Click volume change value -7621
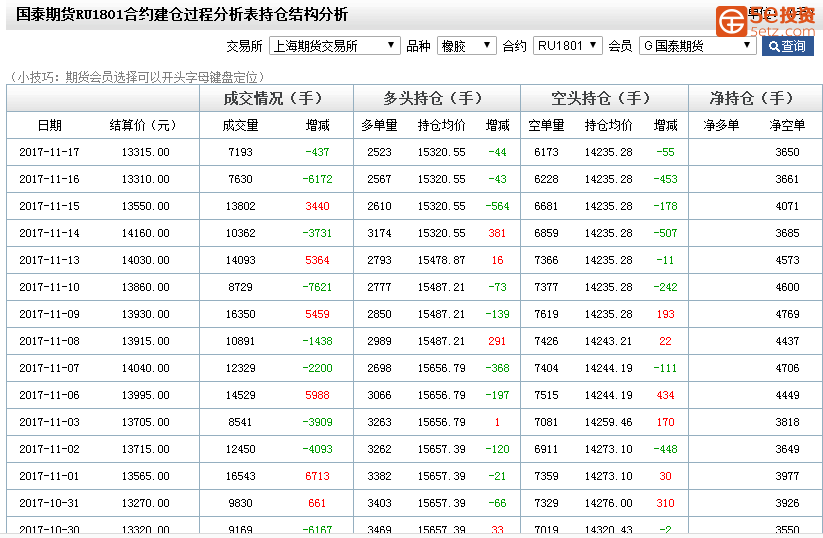The width and height of the screenshot is (823, 538). 317,287
